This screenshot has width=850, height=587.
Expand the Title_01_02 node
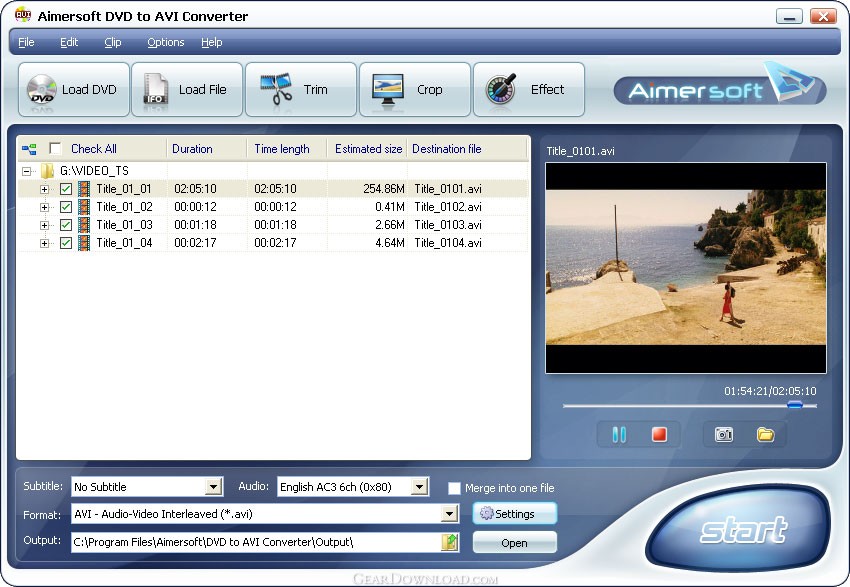[x=44, y=207]
